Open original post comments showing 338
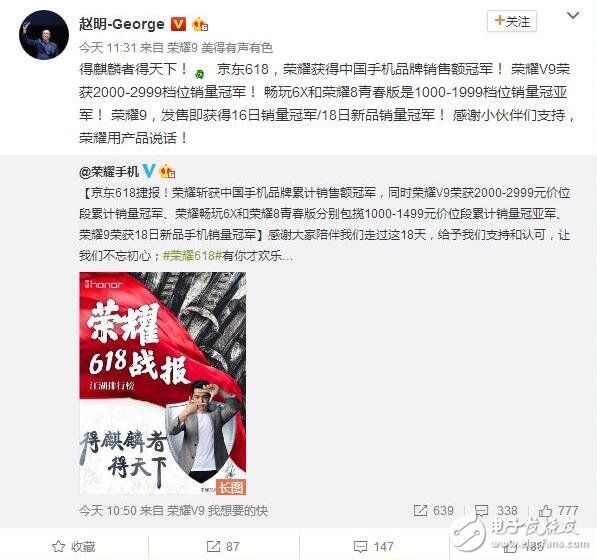The image size is (597, 560). 496,511
